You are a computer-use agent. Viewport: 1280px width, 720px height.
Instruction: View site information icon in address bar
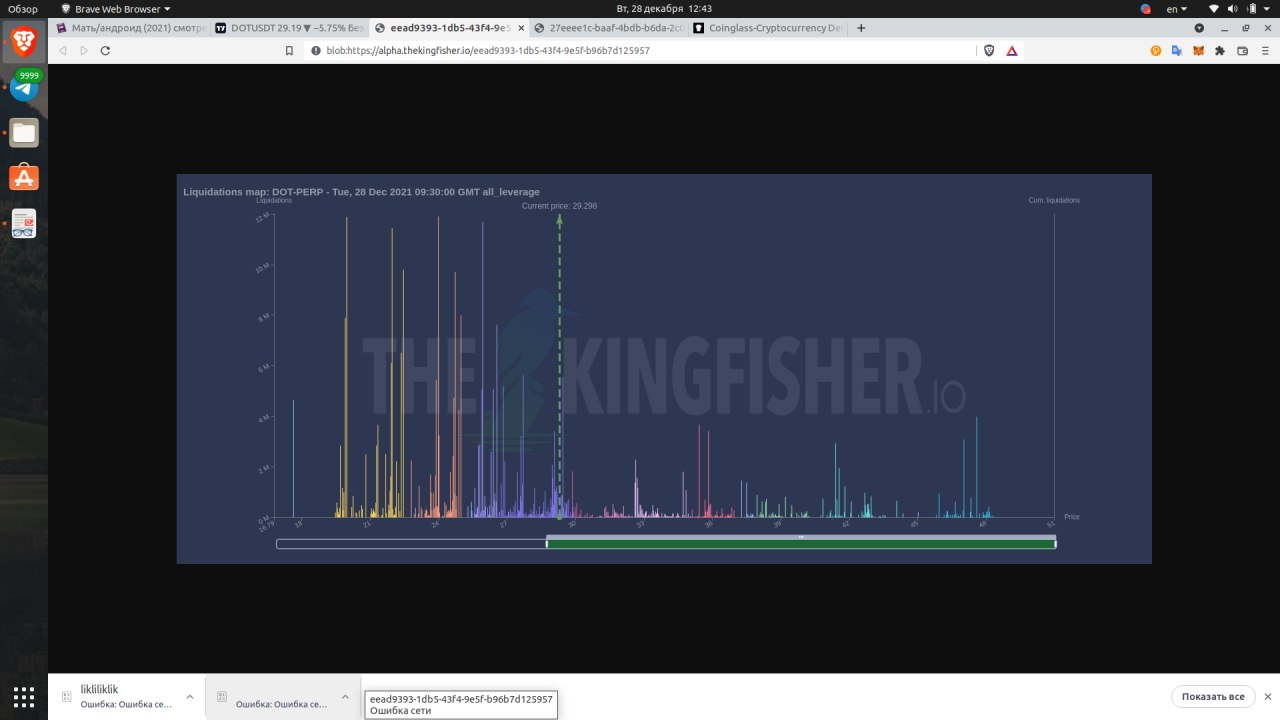(316, 50)
